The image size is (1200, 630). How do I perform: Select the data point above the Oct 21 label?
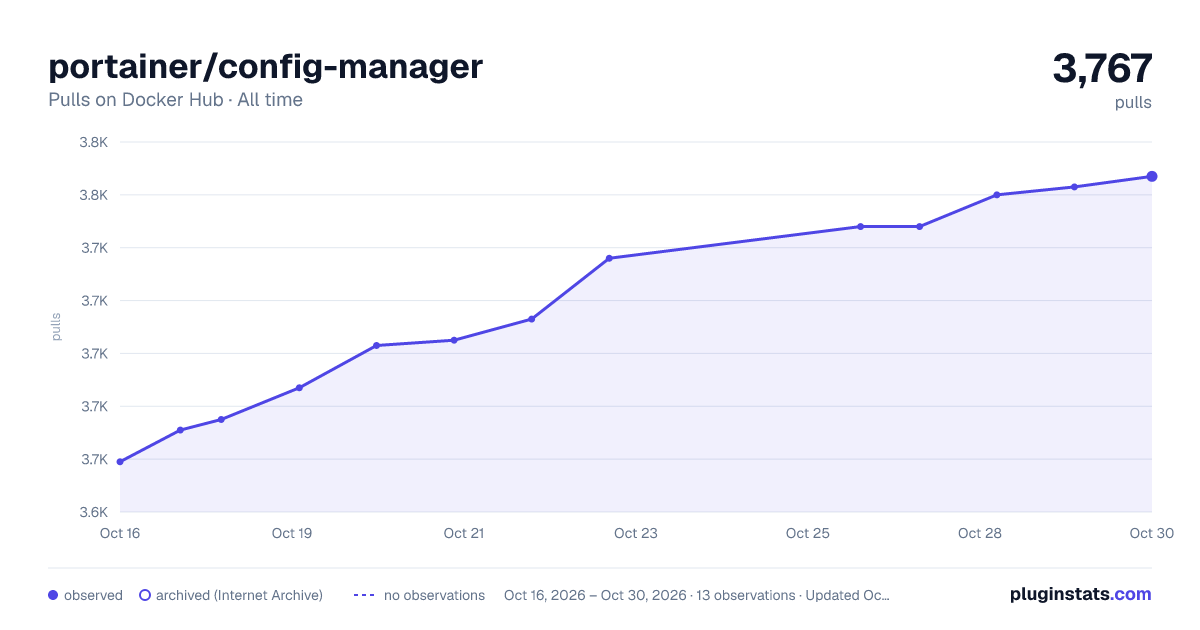pos(454,340)
